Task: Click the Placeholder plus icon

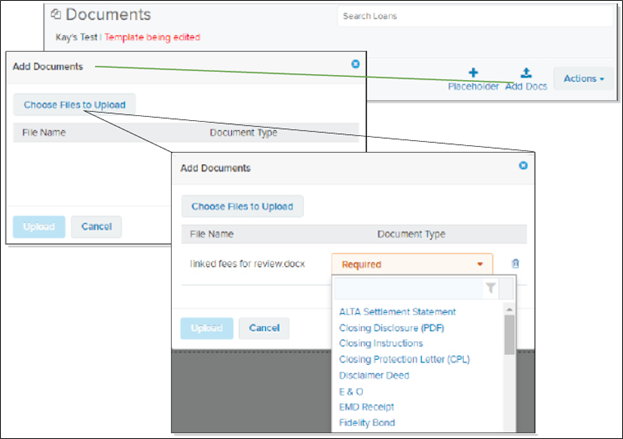Action: pos(473,73)
